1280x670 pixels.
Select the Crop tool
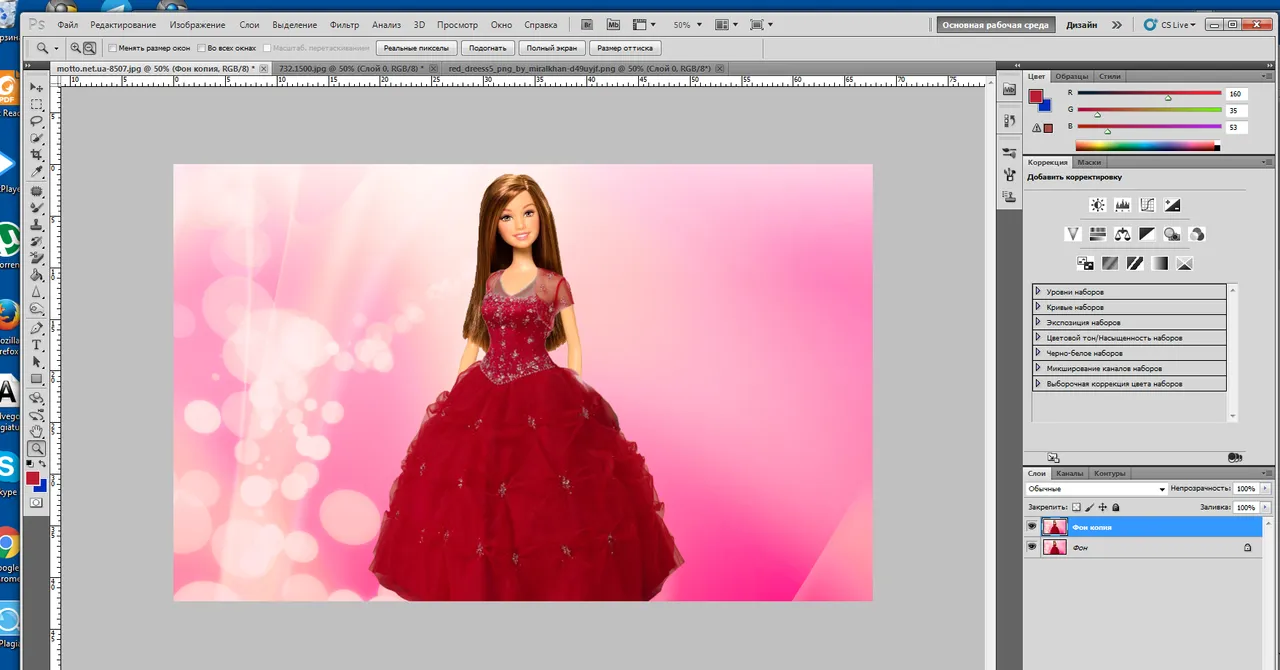(x=37, y=155)
